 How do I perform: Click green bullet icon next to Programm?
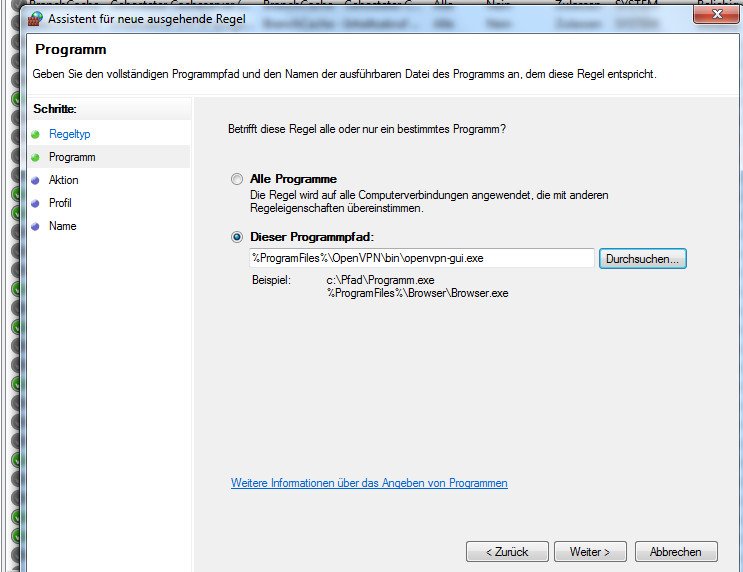(x=35, y=157)
